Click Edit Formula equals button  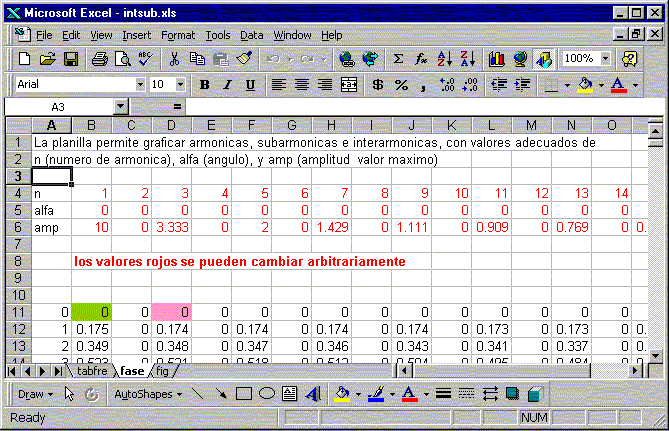(x=177, y=106)
